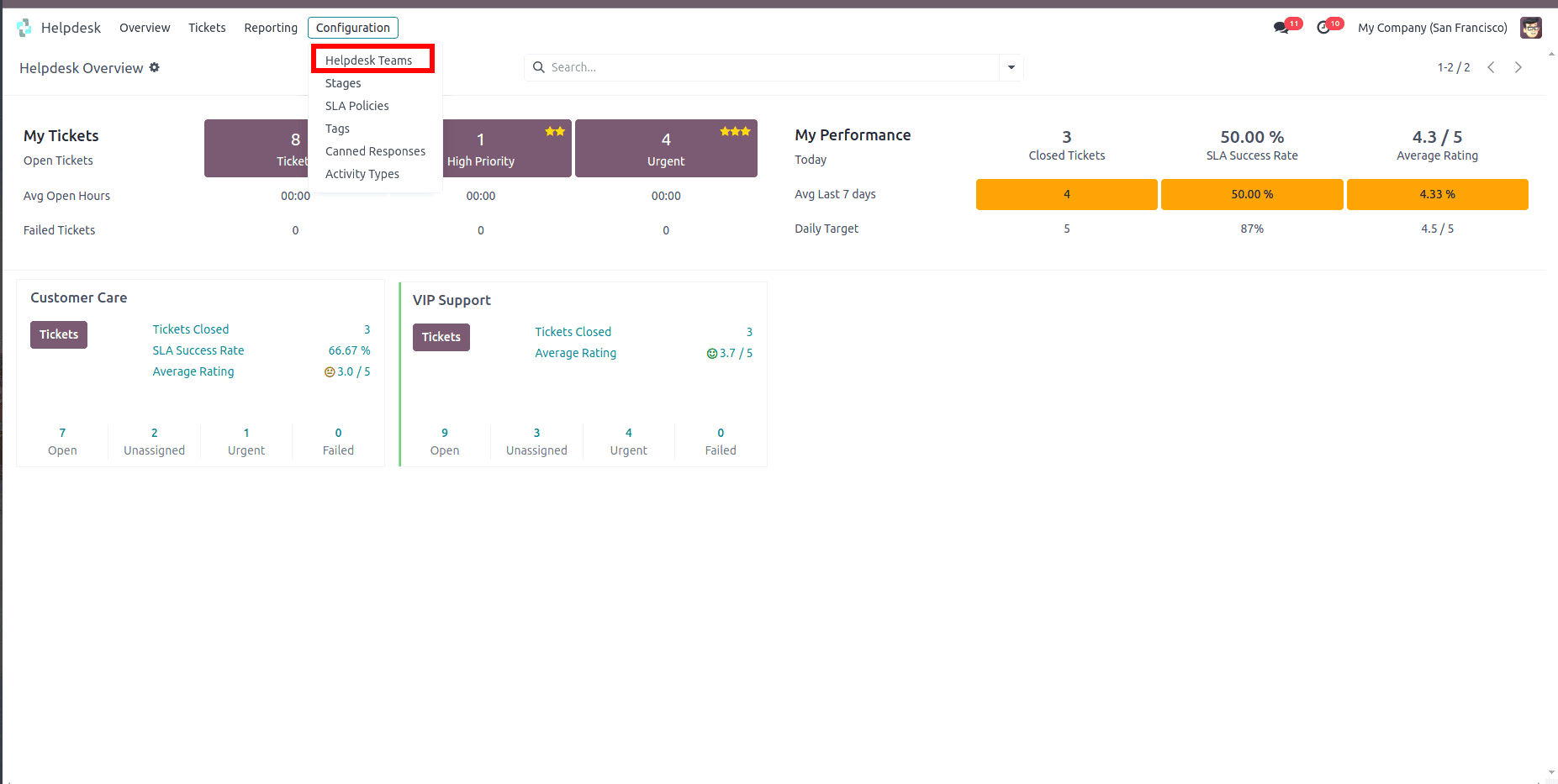
Task: Go to previous page with left arrow
Action: [x=1491, y=67]
